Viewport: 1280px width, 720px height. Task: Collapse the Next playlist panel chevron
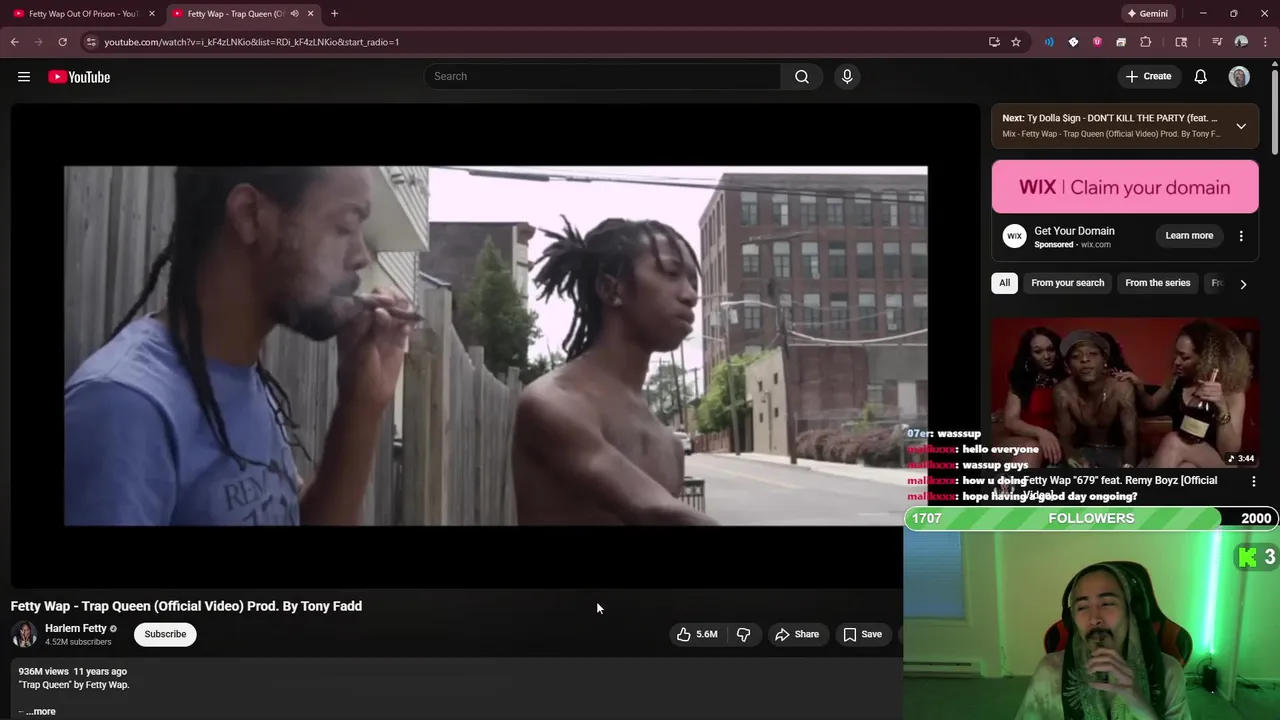coord(1241,126)
